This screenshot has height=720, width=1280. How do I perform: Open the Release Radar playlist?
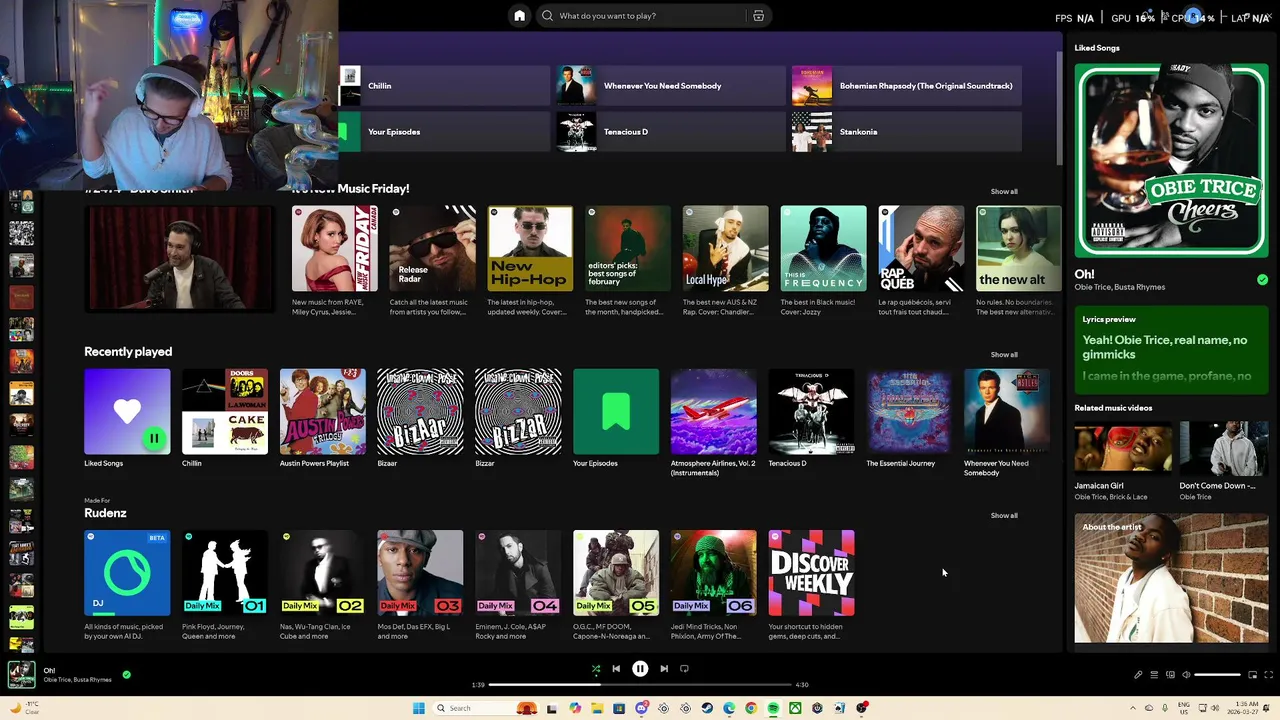(432, 249)
